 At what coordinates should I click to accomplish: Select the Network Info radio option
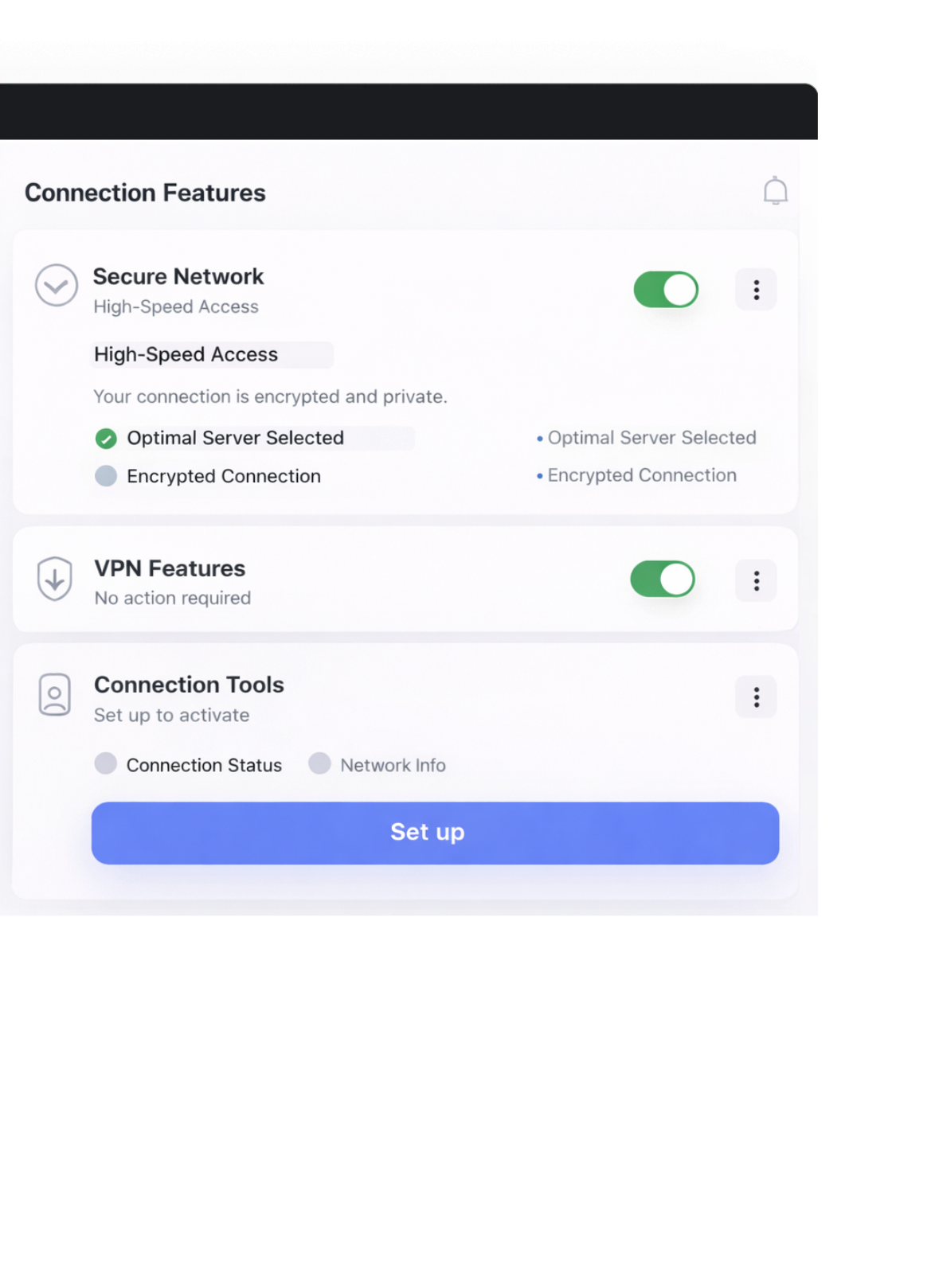point(319,763)
